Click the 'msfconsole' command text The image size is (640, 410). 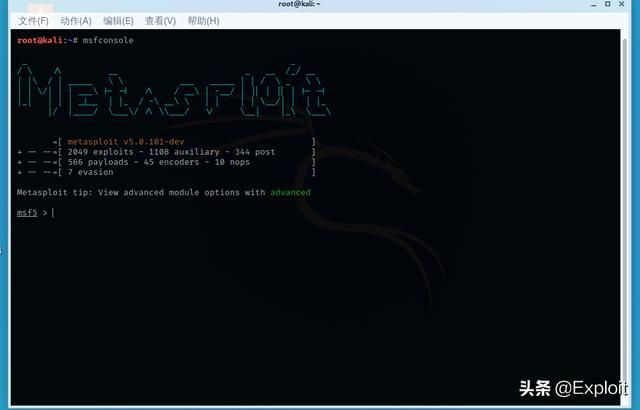(108, 40)
